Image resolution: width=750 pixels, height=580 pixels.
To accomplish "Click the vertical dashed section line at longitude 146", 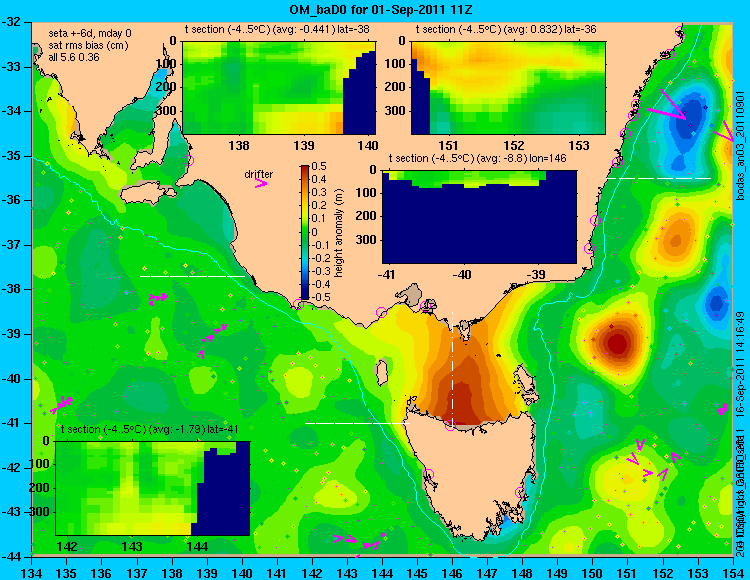I will point(452,368).
